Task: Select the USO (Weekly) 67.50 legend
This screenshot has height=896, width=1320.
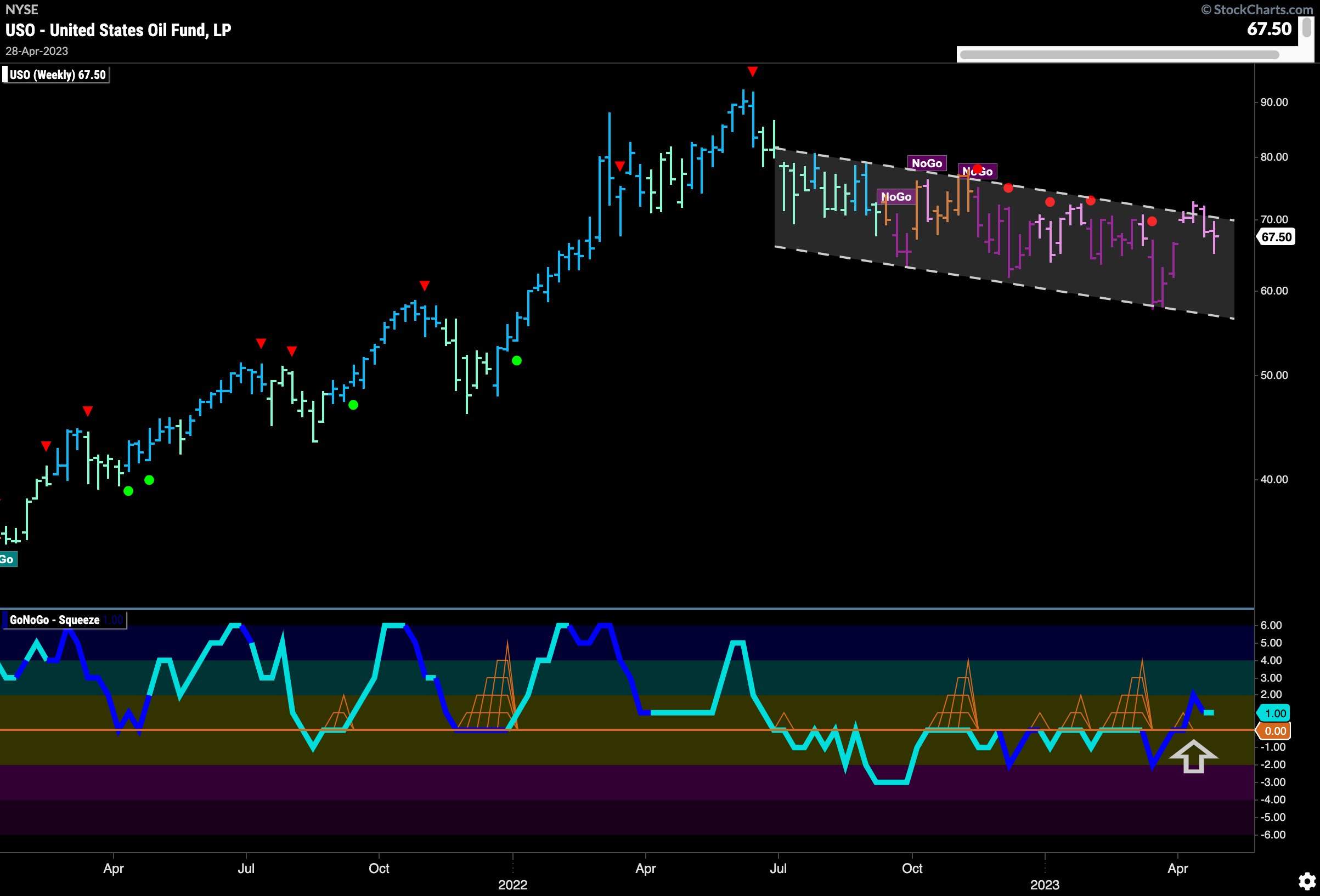Action: 55,75
